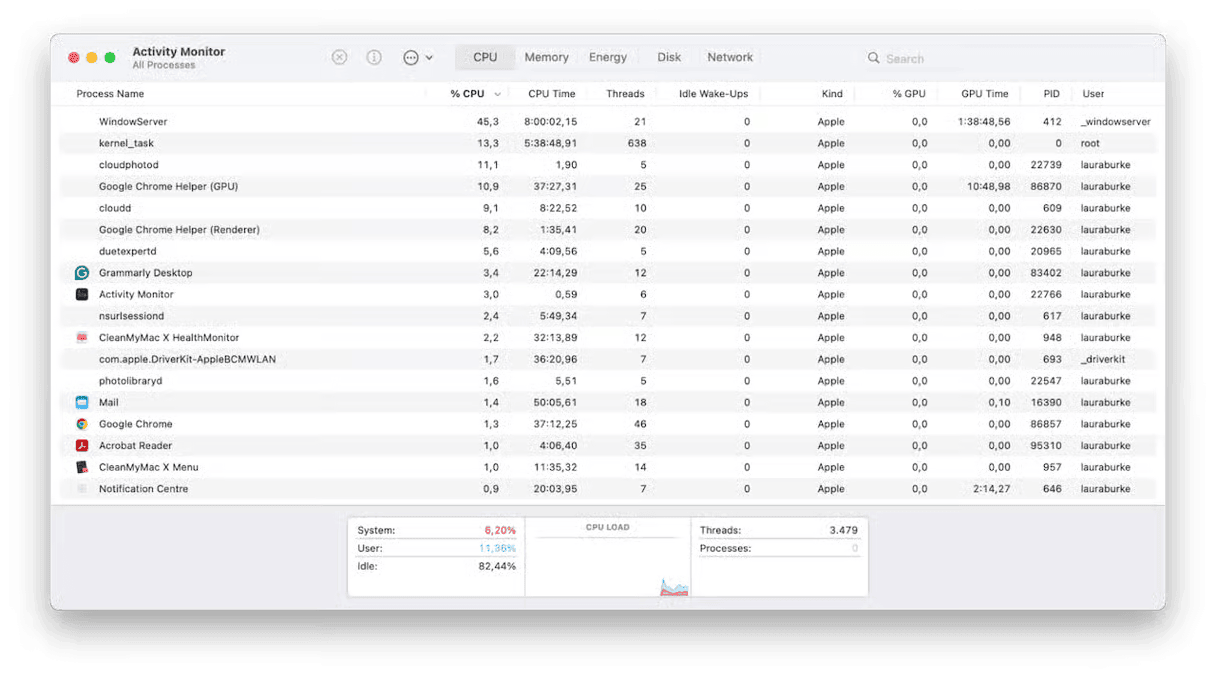The width and height of the screenshot is (1216, 677).
Task: Toggle the % CPU column sort arrow
Action: (498, 94)
